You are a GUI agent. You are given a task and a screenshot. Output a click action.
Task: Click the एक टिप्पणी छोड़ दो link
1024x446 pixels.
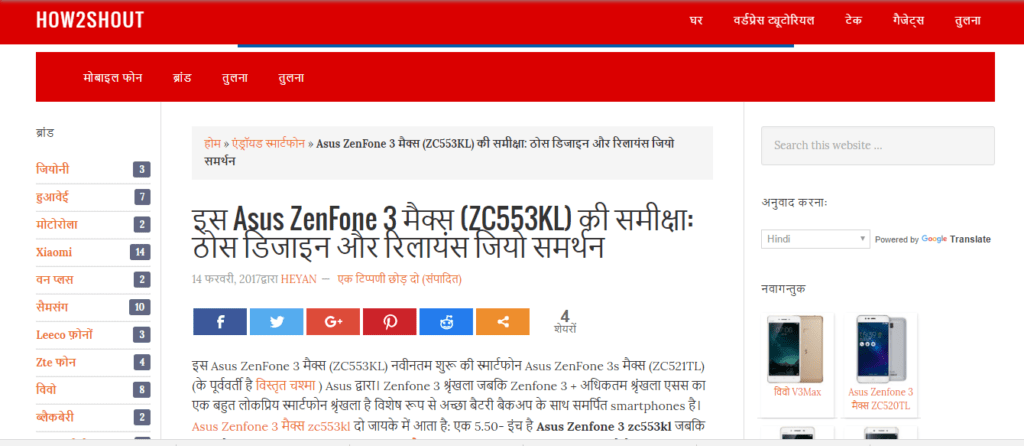point(378,279)
